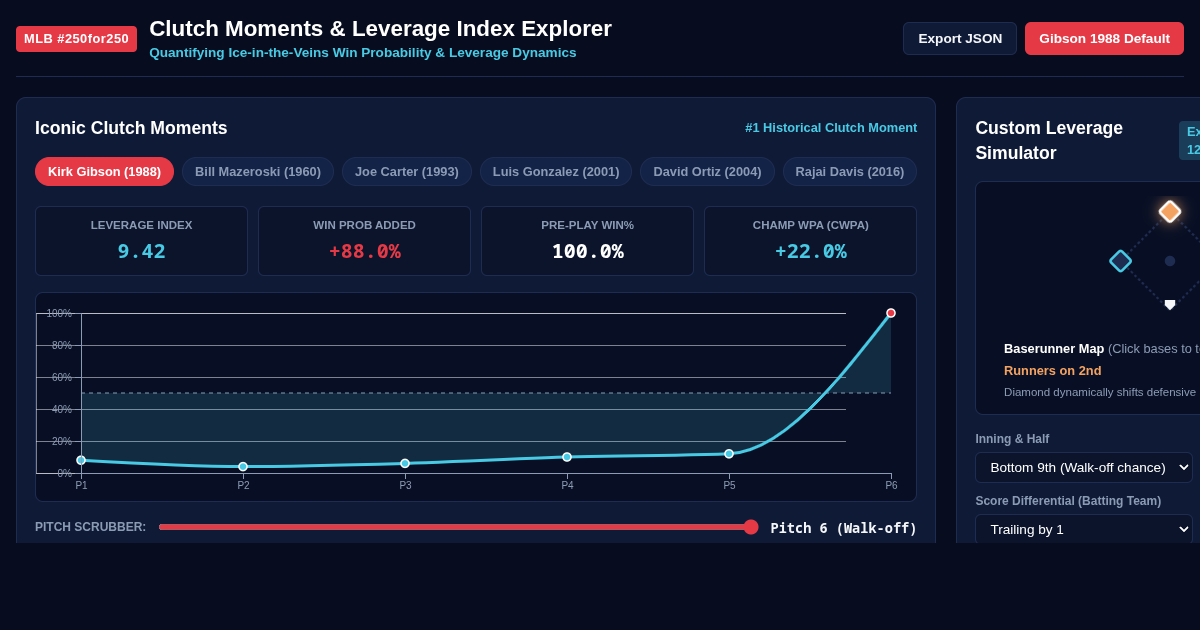Select the Kirk Gibson (1988) moment tab
The width and height of the screenshot is (1200, 630).
[x=104, y=171]
